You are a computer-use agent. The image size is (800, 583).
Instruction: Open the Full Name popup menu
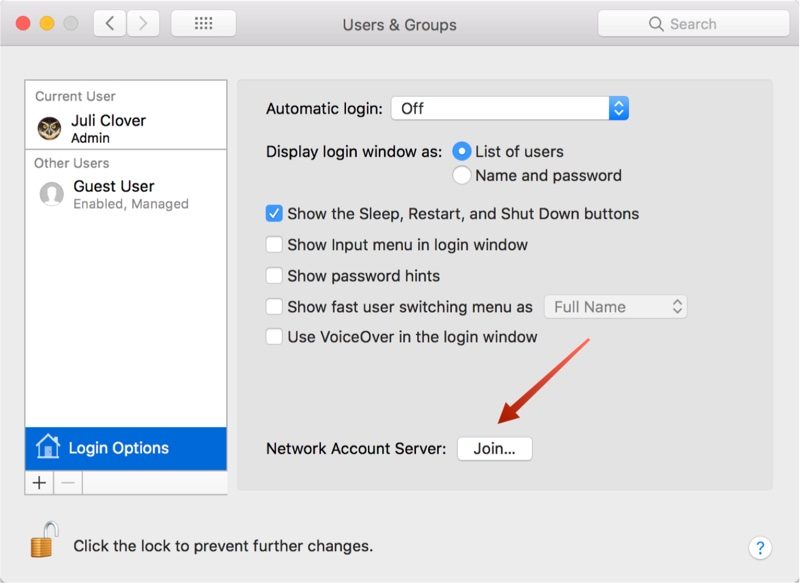click(616, 307)
